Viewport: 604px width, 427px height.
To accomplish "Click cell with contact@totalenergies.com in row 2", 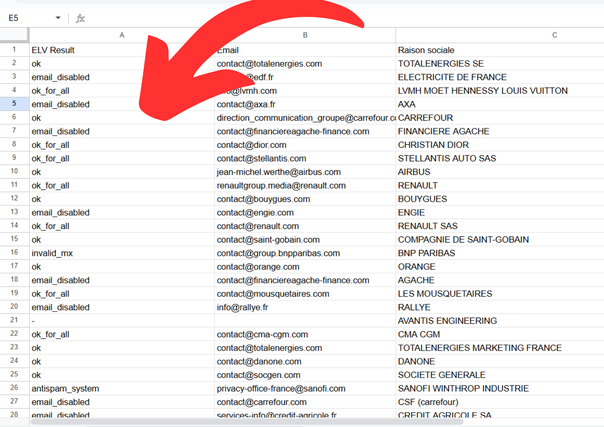I will point(305,64).
